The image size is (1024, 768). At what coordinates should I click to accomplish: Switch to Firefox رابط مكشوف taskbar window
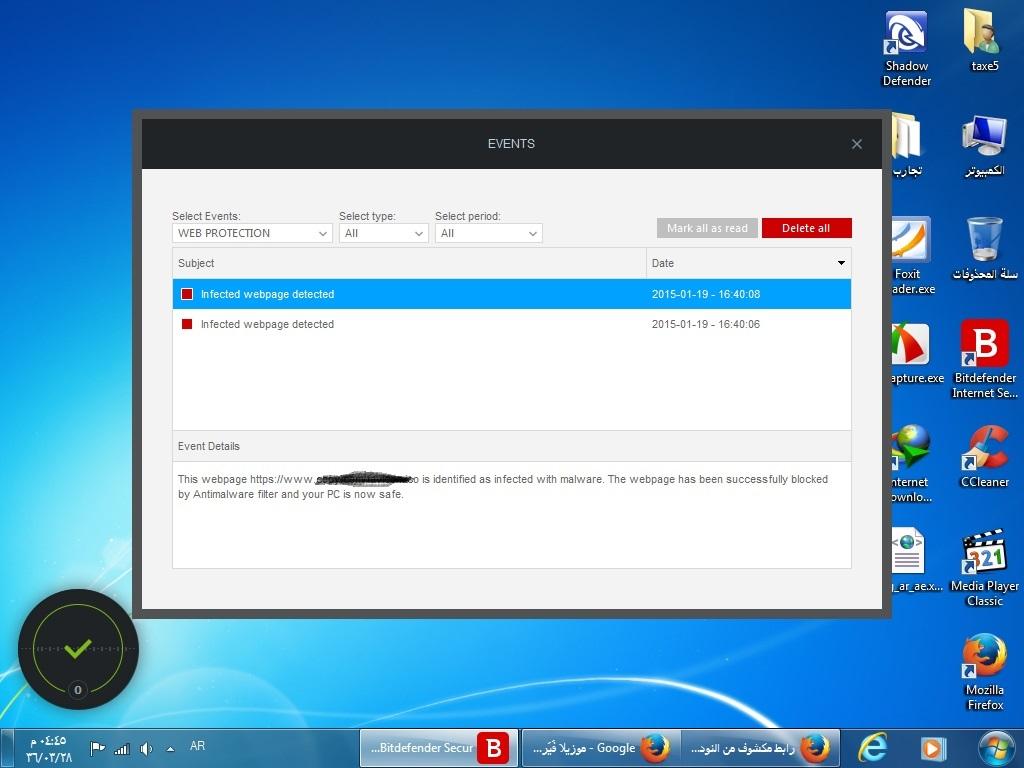760,748
